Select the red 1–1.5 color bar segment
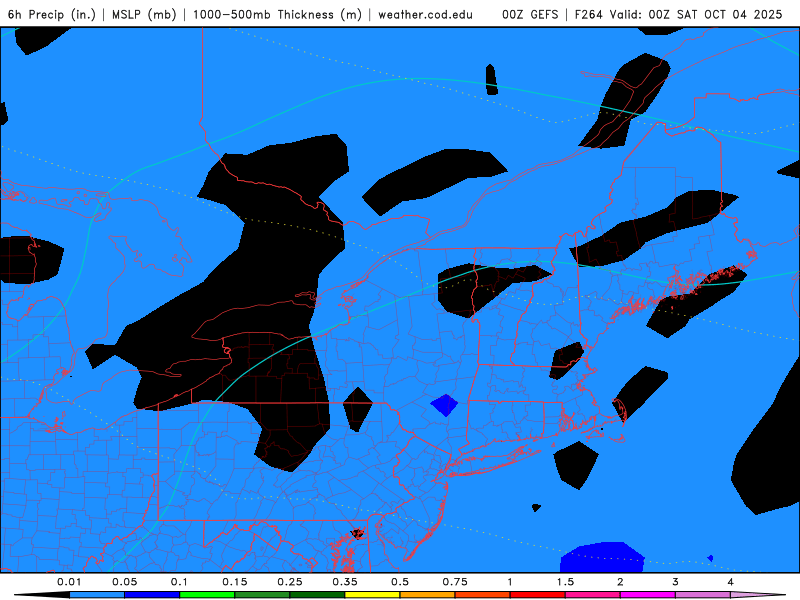The height and width of the screenshot is (600, 800). coord(538,595)
